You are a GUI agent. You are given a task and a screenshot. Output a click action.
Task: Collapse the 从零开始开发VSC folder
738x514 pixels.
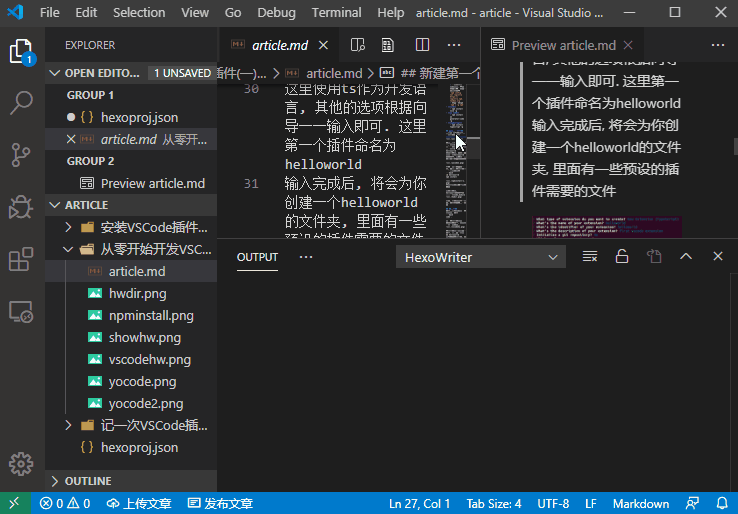point(131,249)
